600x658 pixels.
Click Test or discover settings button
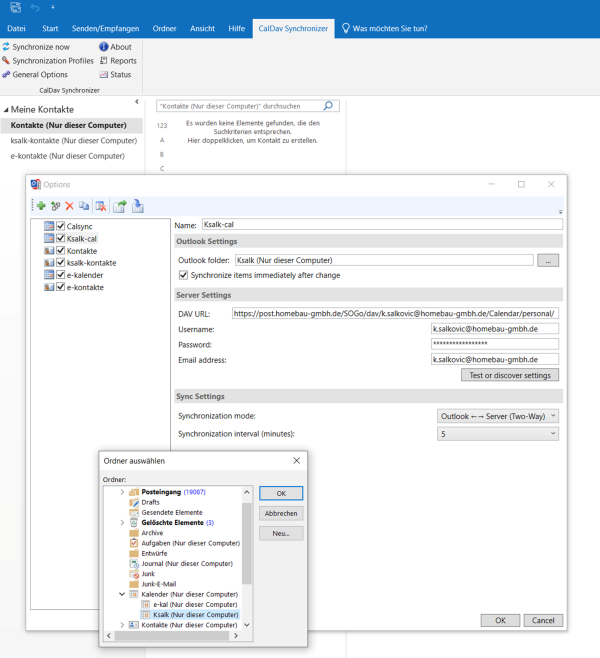click(x=508, y=375)
